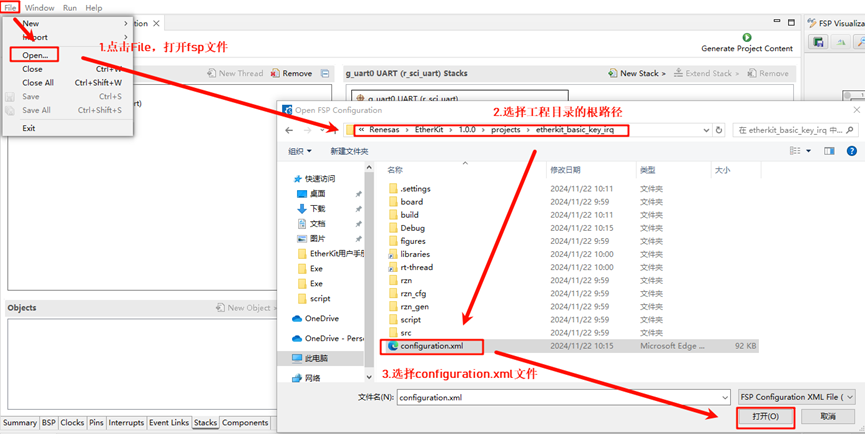Click the collapse icon beside Threads Remove
The image size is (865, 434).
[x=325, y=73]
